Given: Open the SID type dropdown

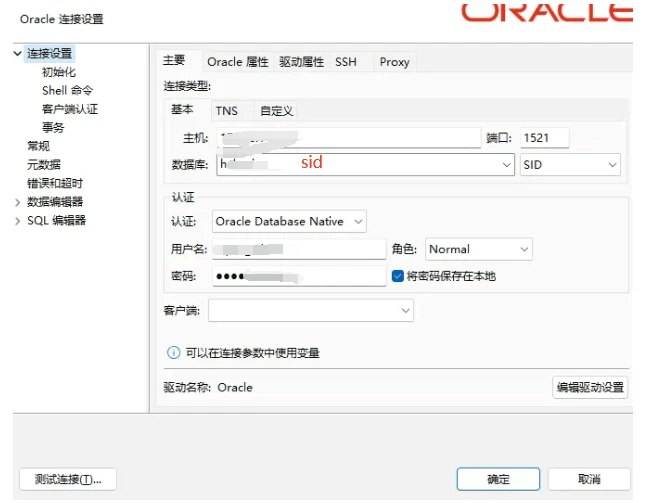Looking at the screenshot, I should (570, 165).
